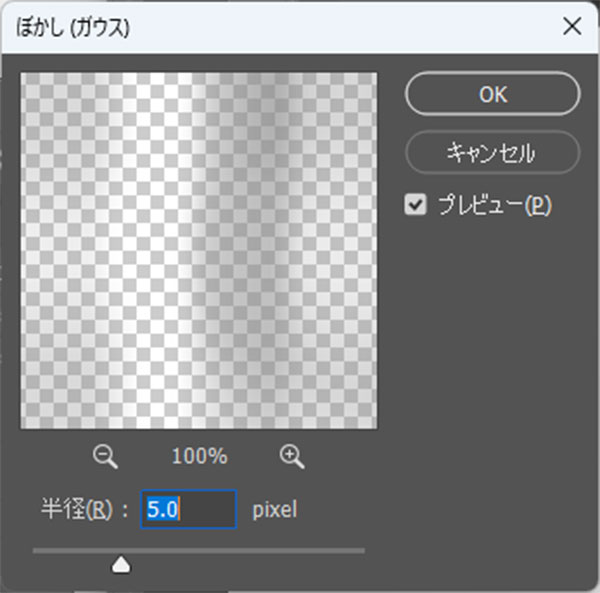
Task: Click the slider track's middle
Action: point(199,551)
